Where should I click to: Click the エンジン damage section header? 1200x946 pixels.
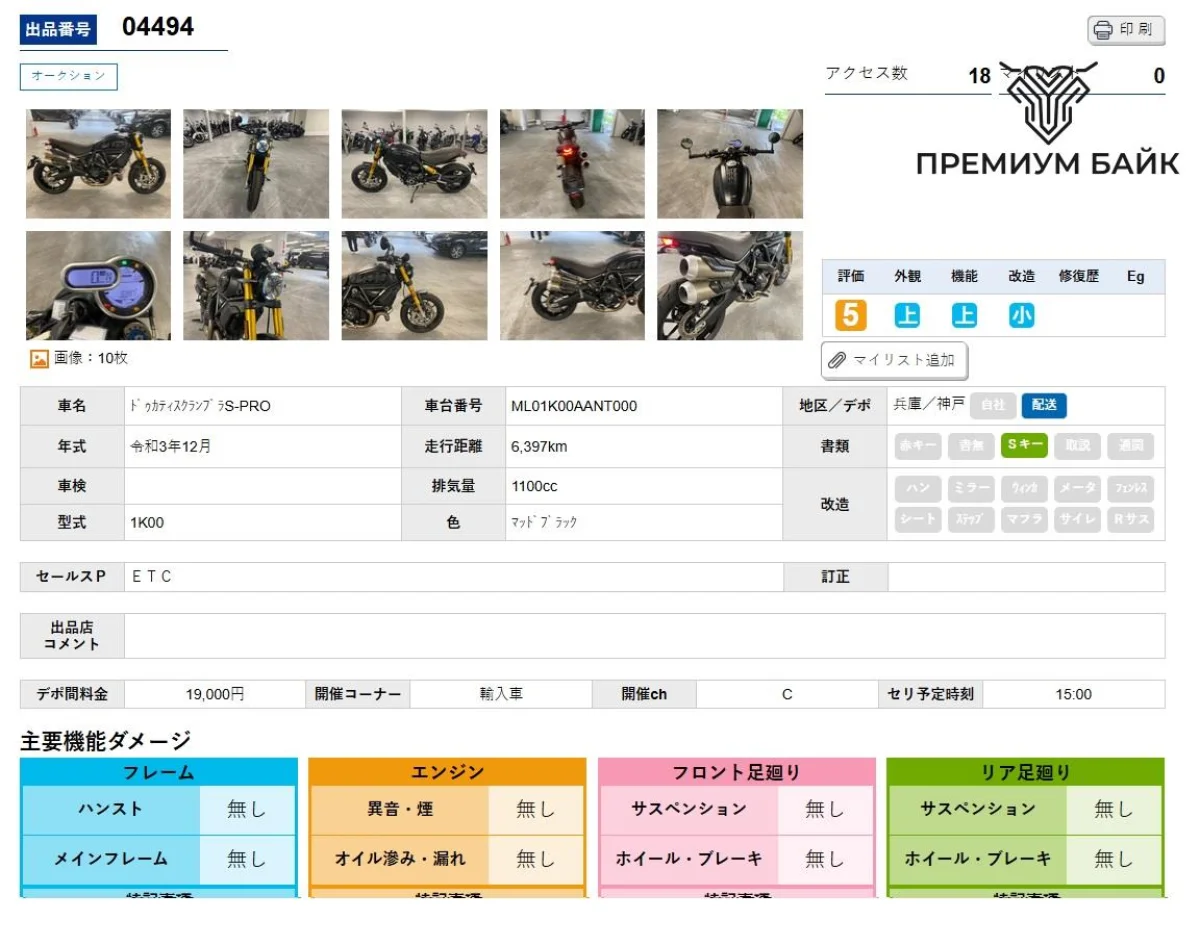click(447, 772)
